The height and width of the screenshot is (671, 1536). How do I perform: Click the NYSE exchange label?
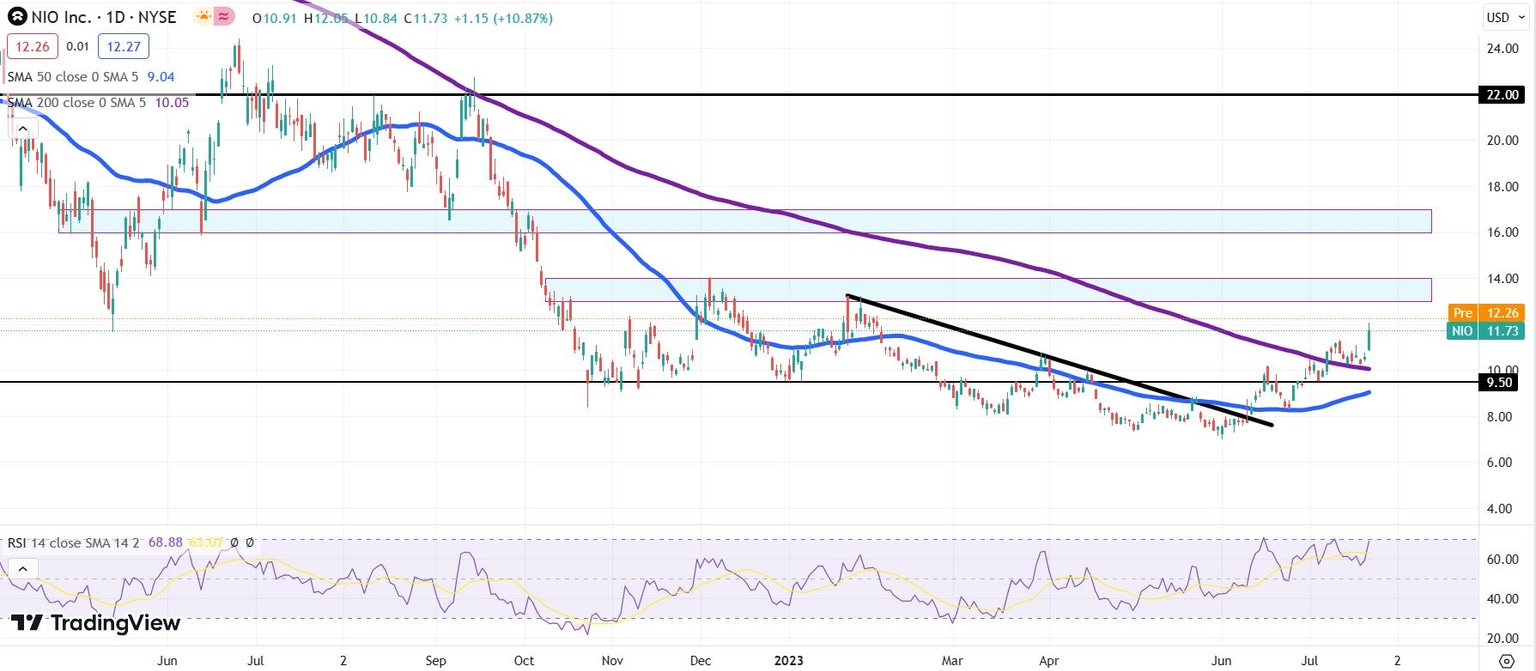pos(158,17)
